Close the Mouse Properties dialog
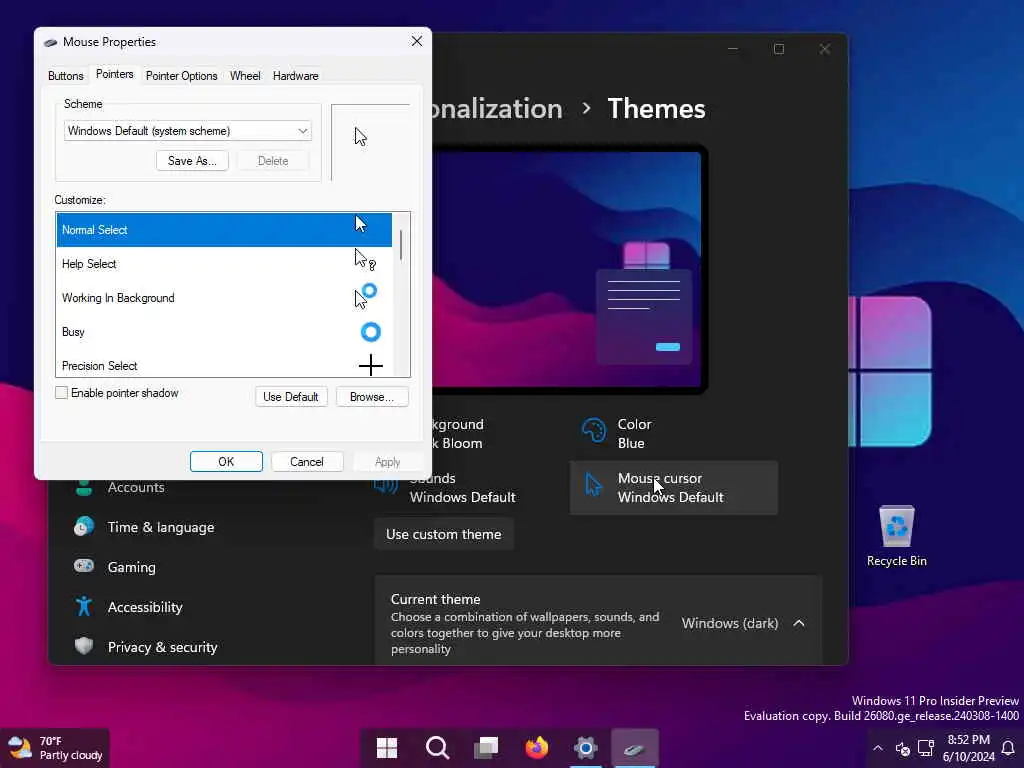This screenshot has width=1024, height=768. (x=417, y=41)
